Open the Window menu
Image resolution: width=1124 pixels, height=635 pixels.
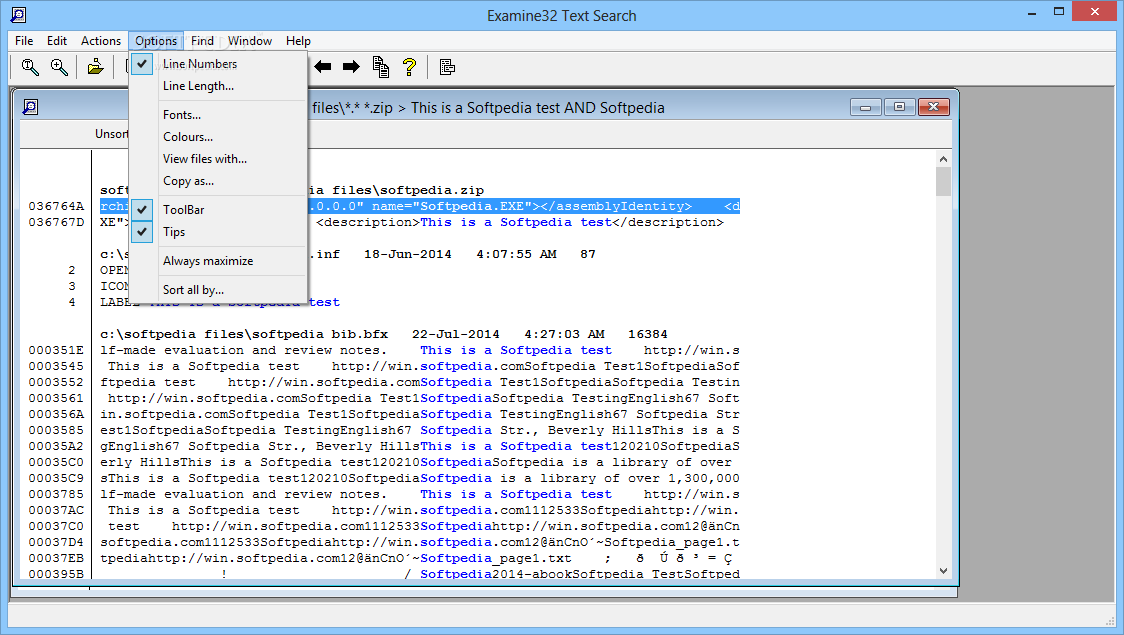[x=249, y=41]
